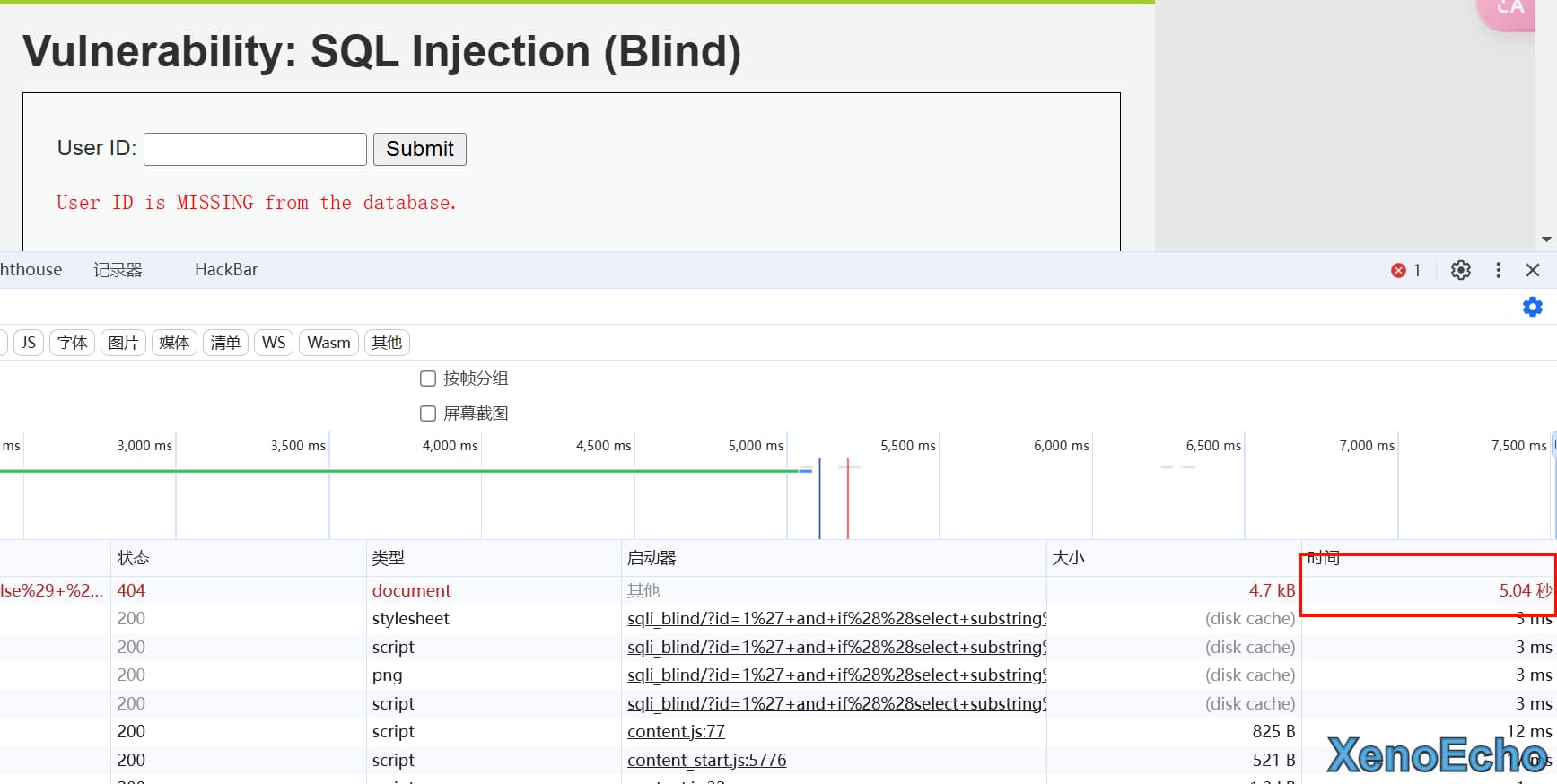1557x784 pixels.
Task: Filter requests by WS type
Action: pos(274,343)
